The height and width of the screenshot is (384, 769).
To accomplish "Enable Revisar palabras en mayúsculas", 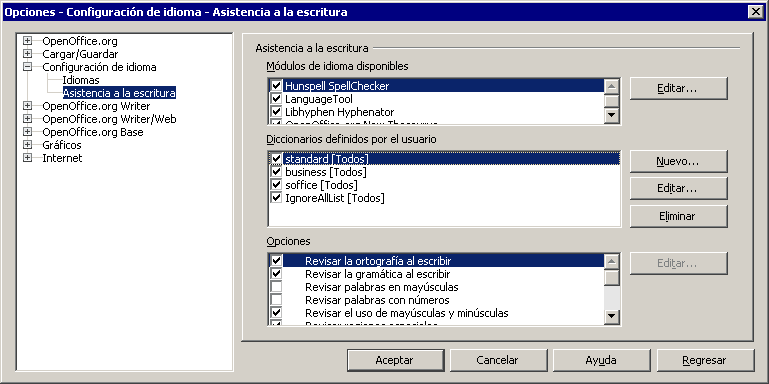I will (x=277, y=286).
